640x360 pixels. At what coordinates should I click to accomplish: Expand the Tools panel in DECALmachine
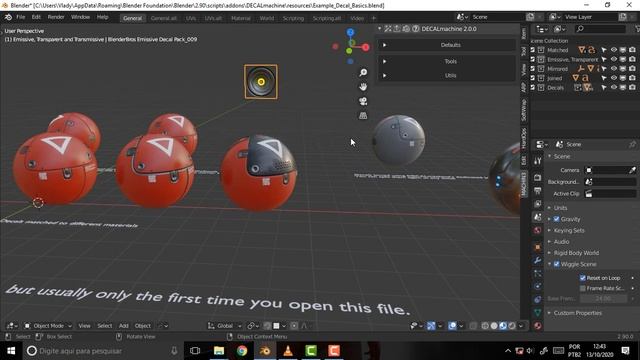coord(447,61)
